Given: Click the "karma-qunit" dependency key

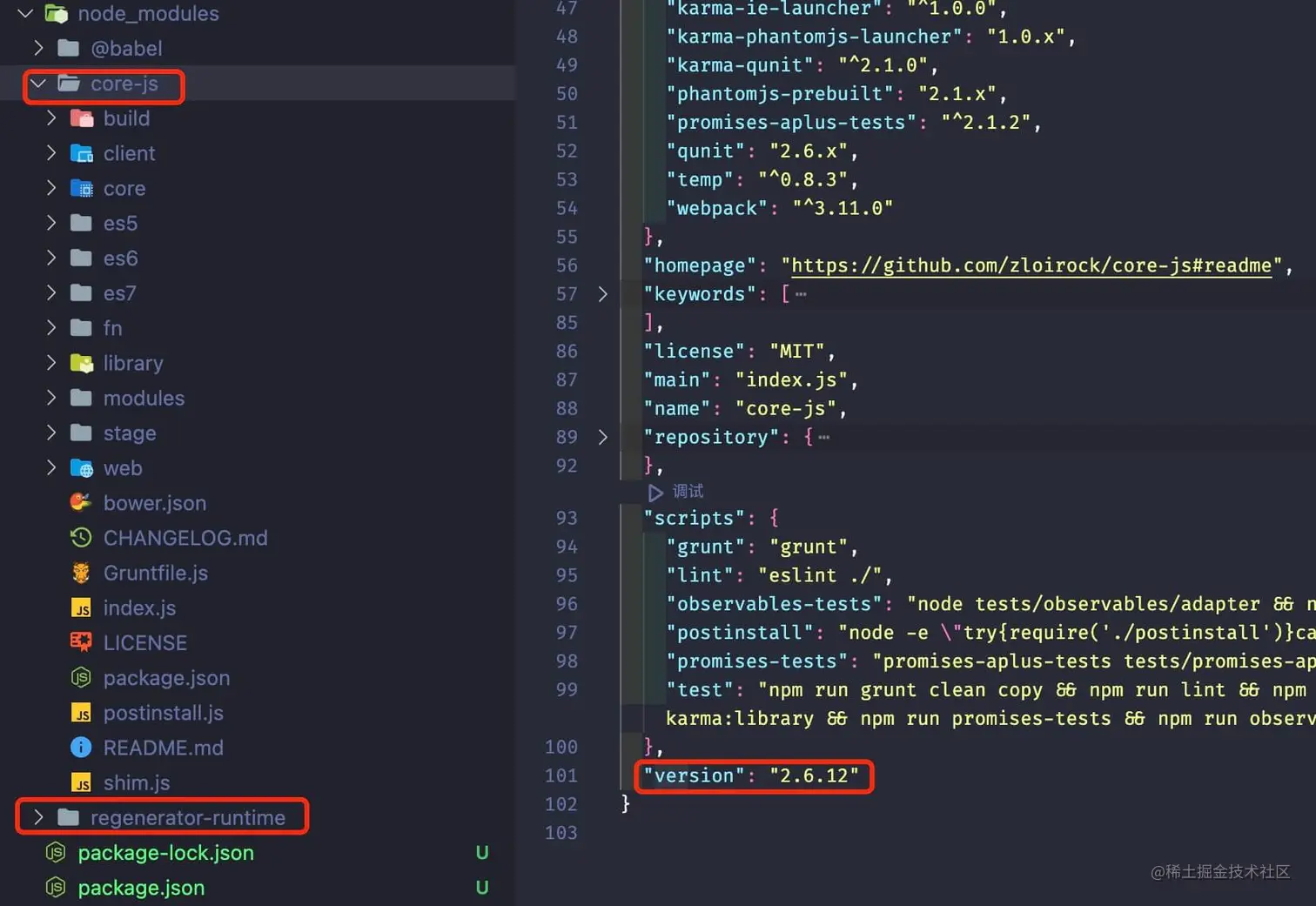Looking at the screenshot, I should click(x=740, y=65).
